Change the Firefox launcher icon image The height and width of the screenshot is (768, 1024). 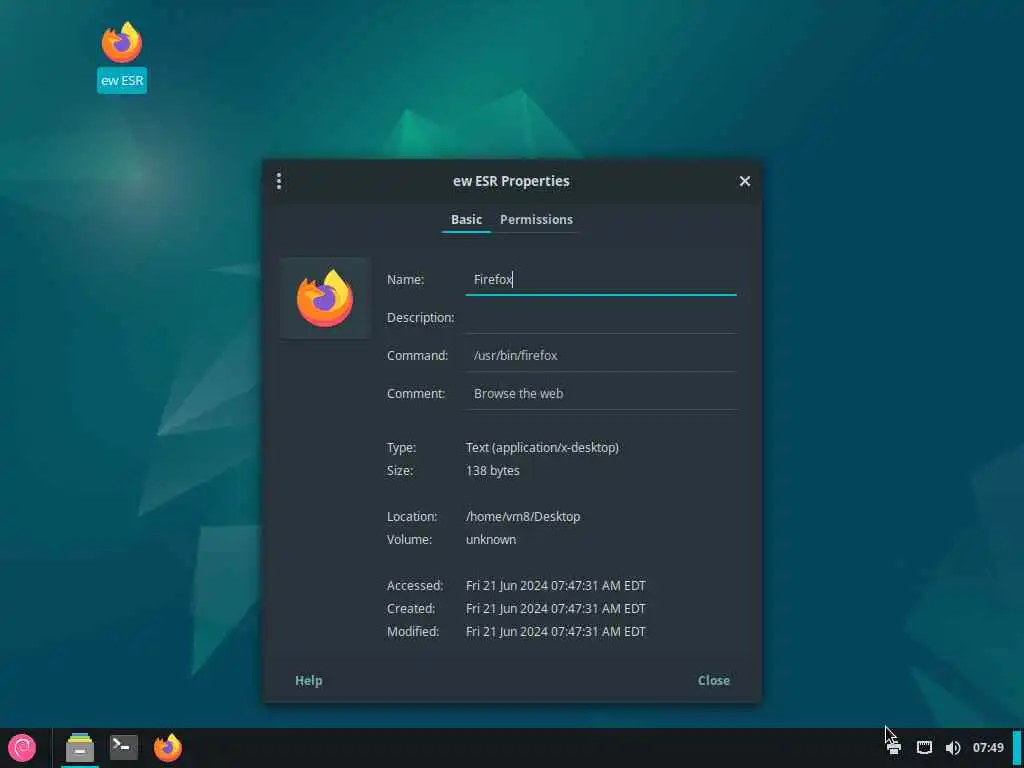pos(325,298)
